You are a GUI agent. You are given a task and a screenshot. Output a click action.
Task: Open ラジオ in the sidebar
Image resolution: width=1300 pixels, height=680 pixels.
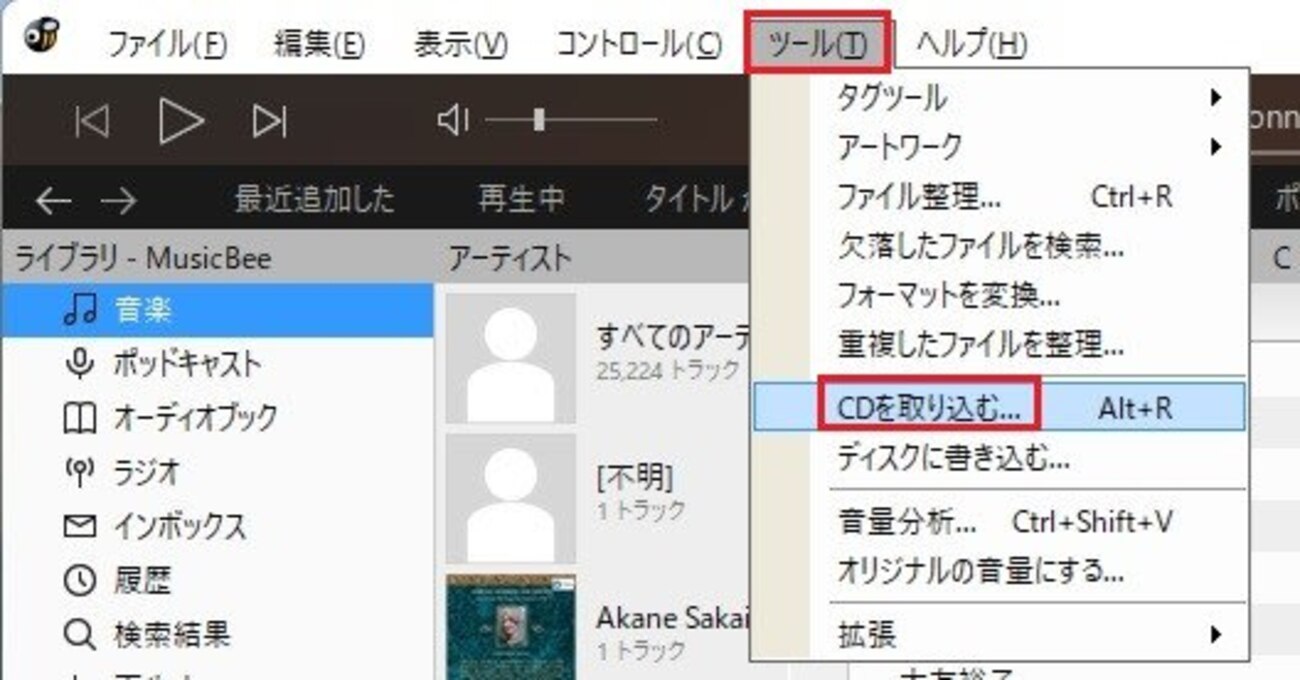pyautogui.click(x=217, y=472)
